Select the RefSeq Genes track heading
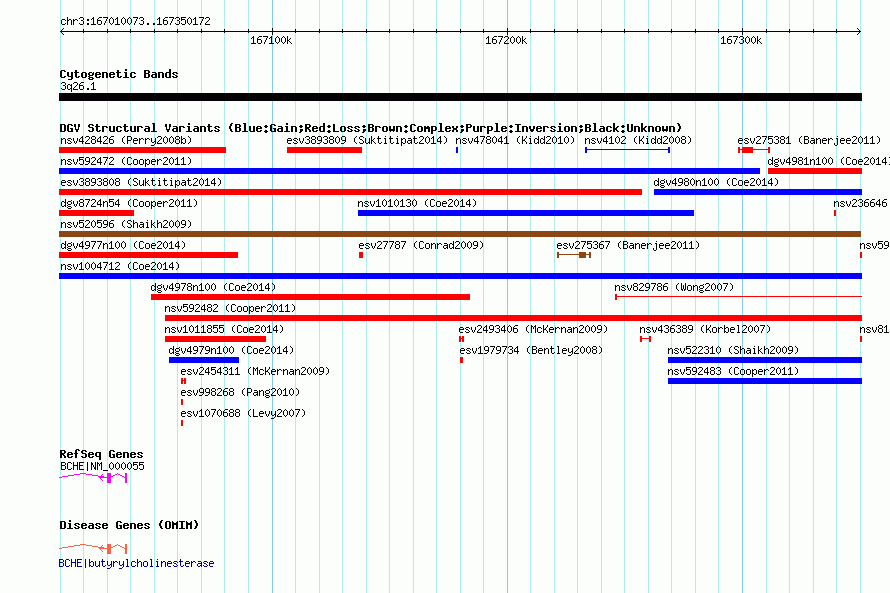This screenshot has width=890, height=593. (101, 454)
